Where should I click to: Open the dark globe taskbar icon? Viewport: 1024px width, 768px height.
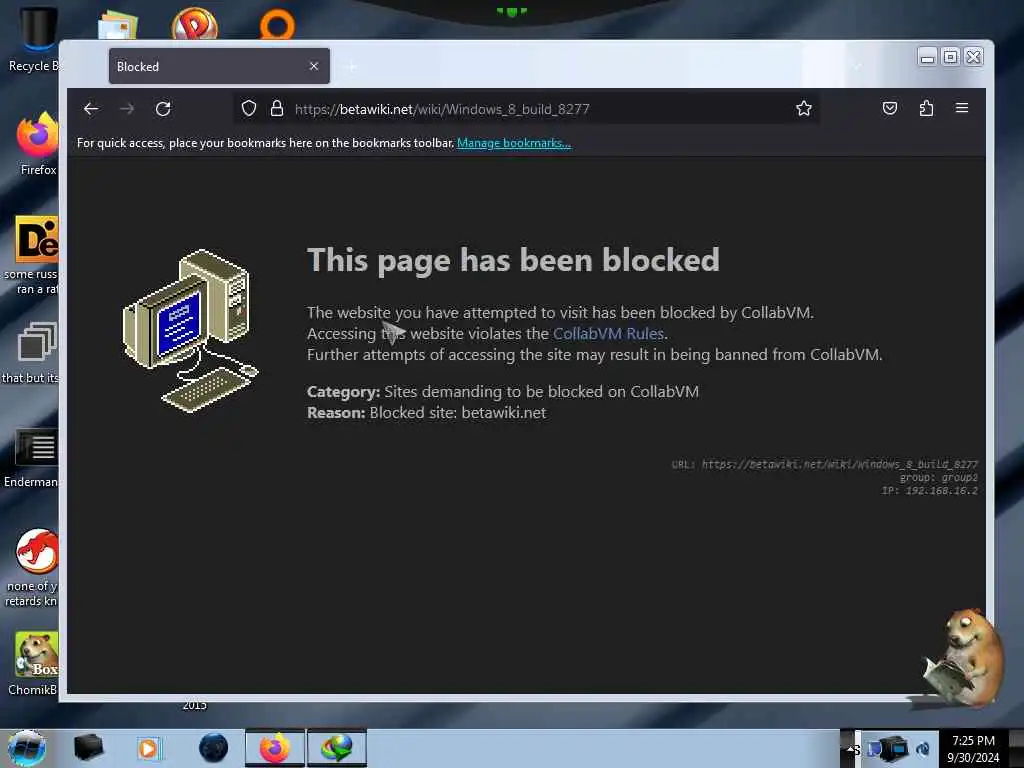pyautogui.click(x=213, y=748)
